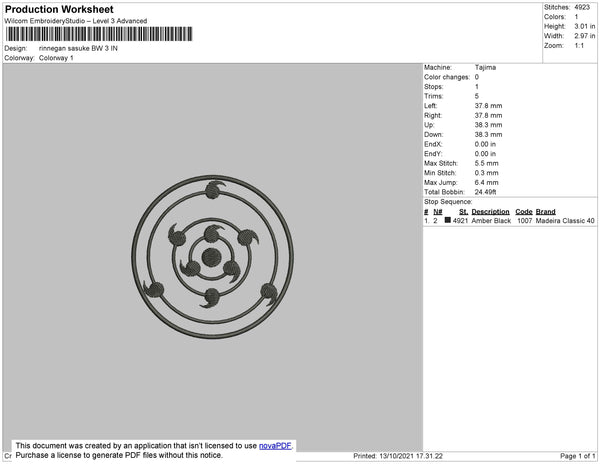Click the 'Color changes:' label
Viewport: 600px width, 464px height.
(x=447, y=77)
